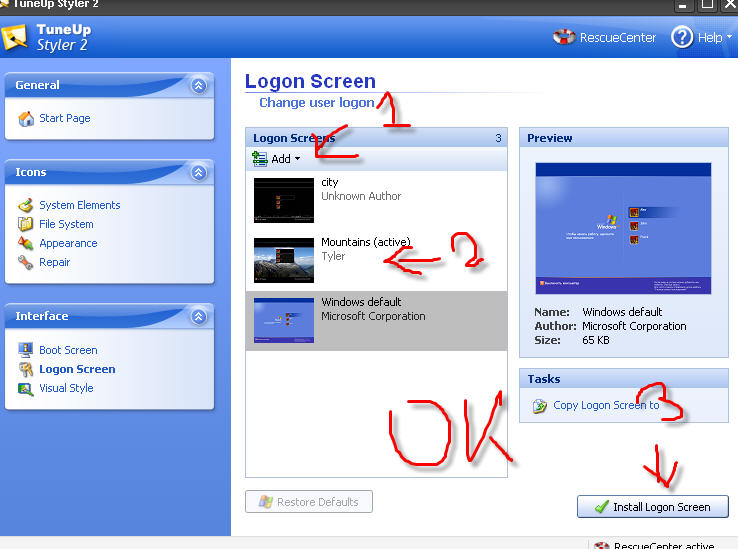Click 'Tyler' author text
The height and width of the screenshot is (549, 738).
pyautogui.click(x=333, y=256)
